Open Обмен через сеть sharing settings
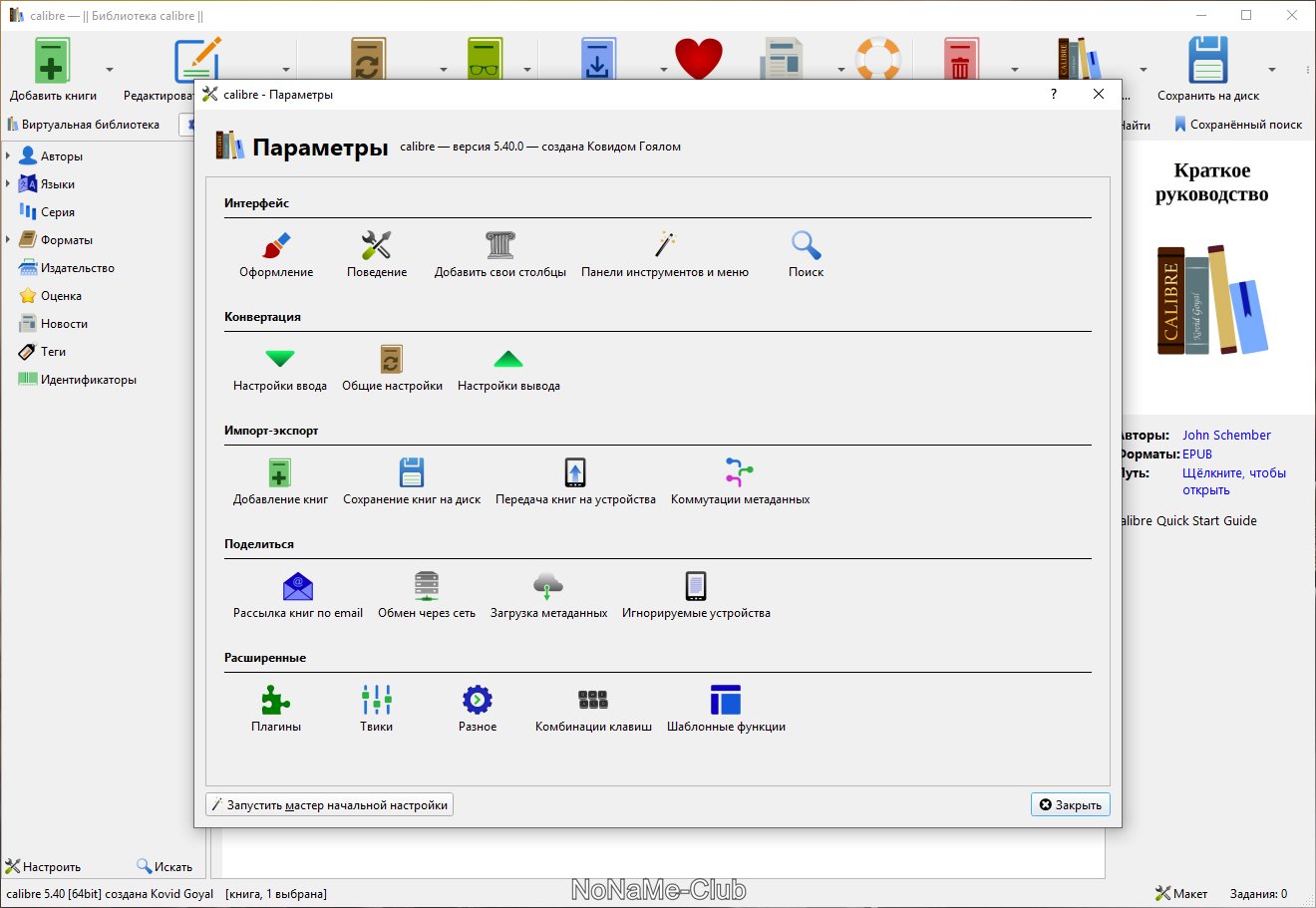This screenshot has width=1316, height=908. [x=426, y=595]
